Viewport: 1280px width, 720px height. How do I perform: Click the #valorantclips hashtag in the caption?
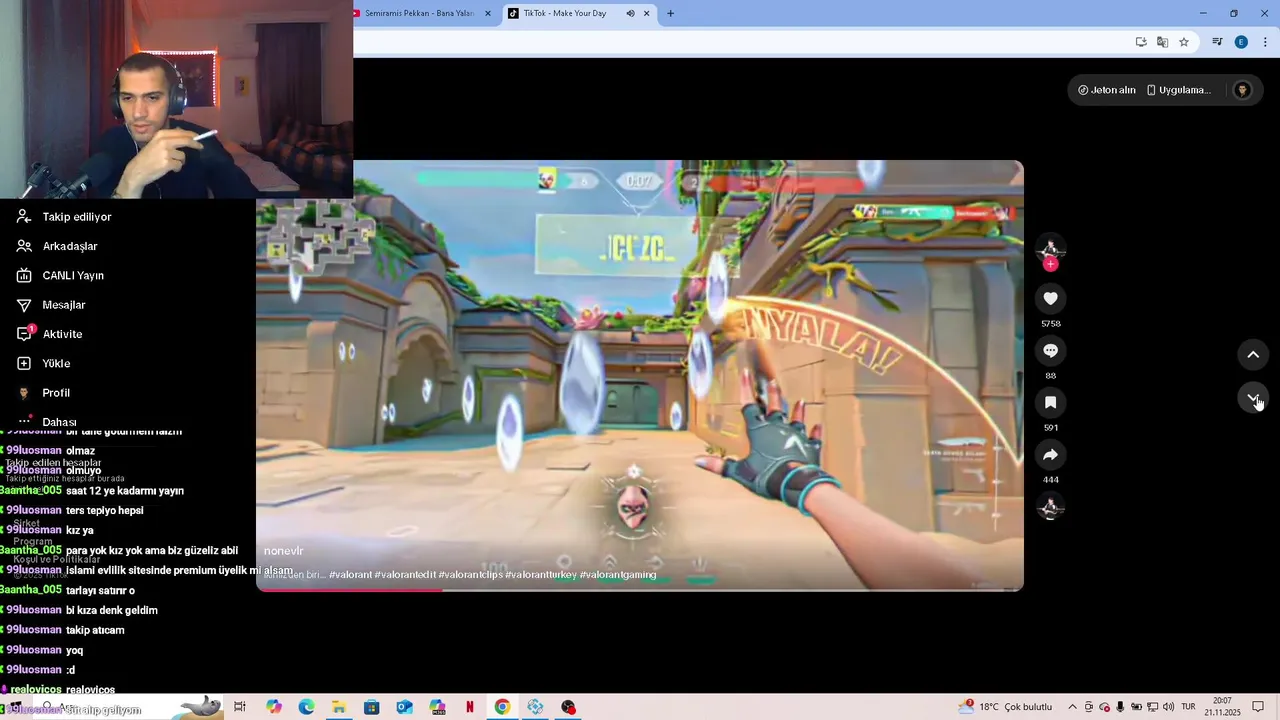click(x=470, y=575)
